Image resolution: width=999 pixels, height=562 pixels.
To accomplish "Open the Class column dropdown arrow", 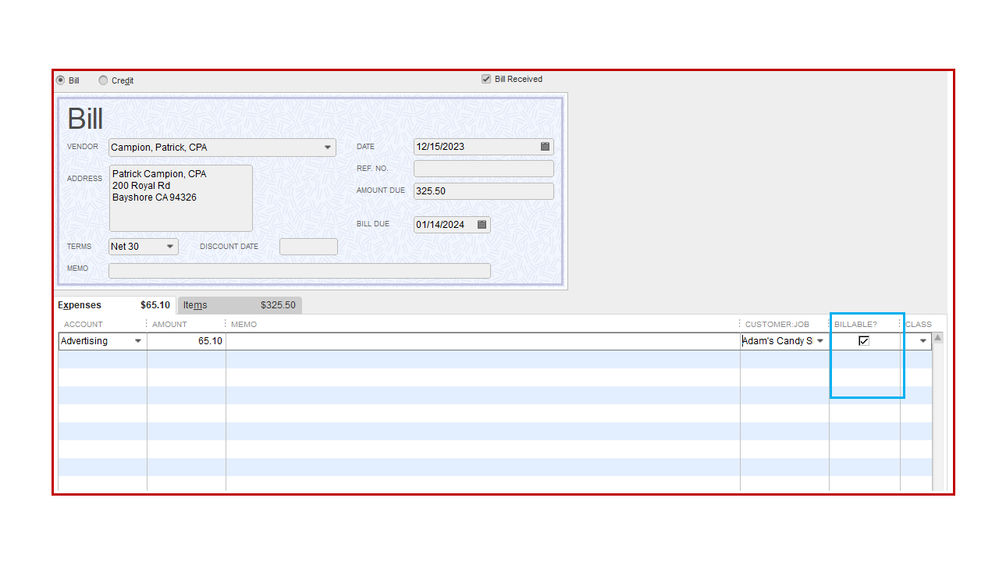I will 923,341.
